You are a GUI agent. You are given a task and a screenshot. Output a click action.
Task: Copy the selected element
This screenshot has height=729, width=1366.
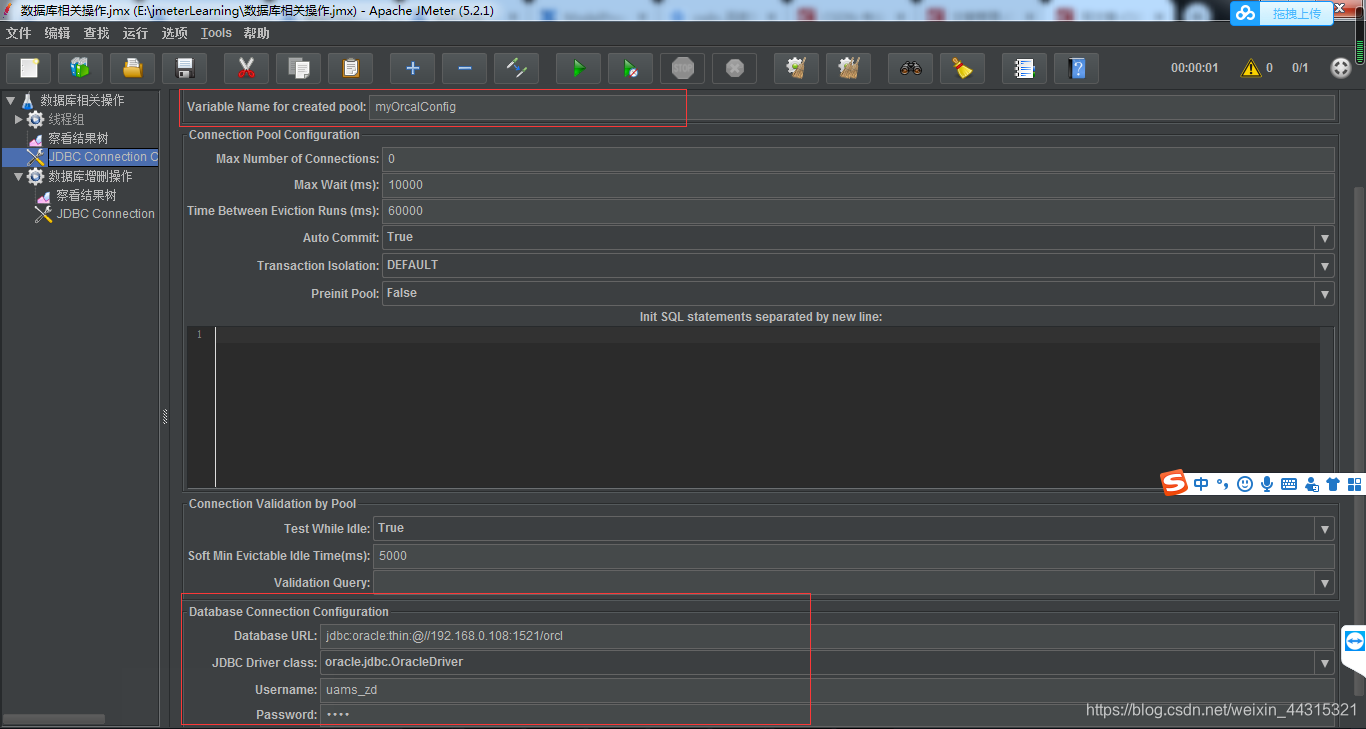299,68
